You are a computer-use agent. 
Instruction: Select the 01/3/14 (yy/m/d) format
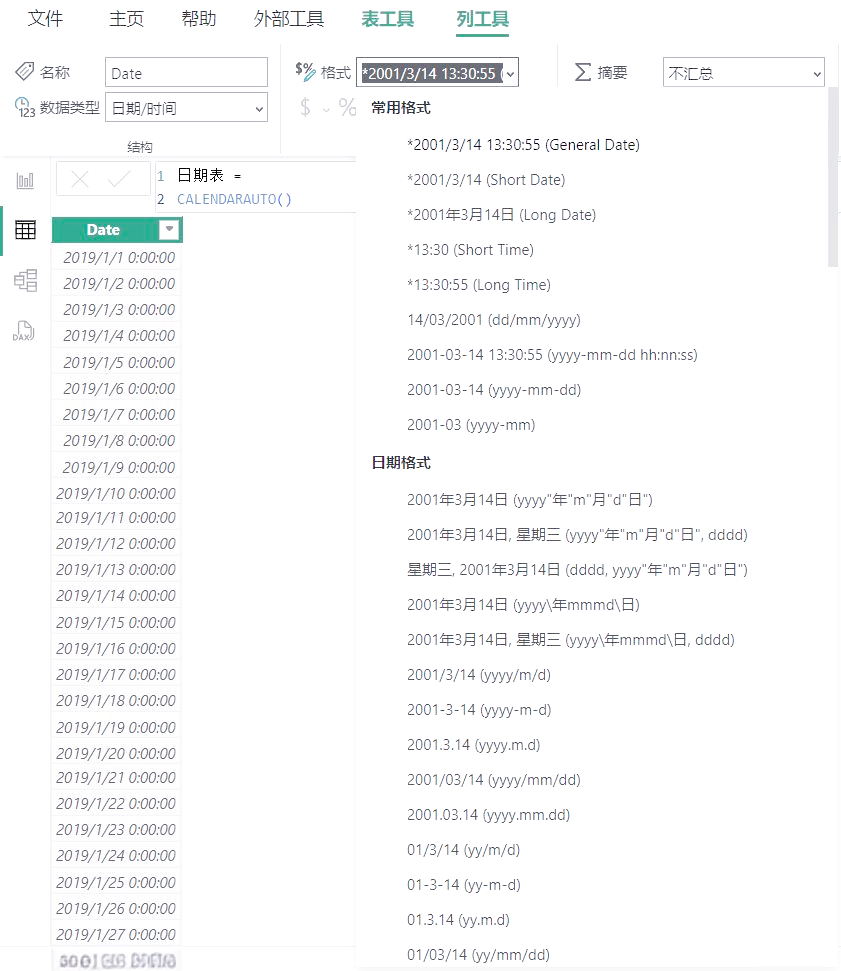(463, 850)
